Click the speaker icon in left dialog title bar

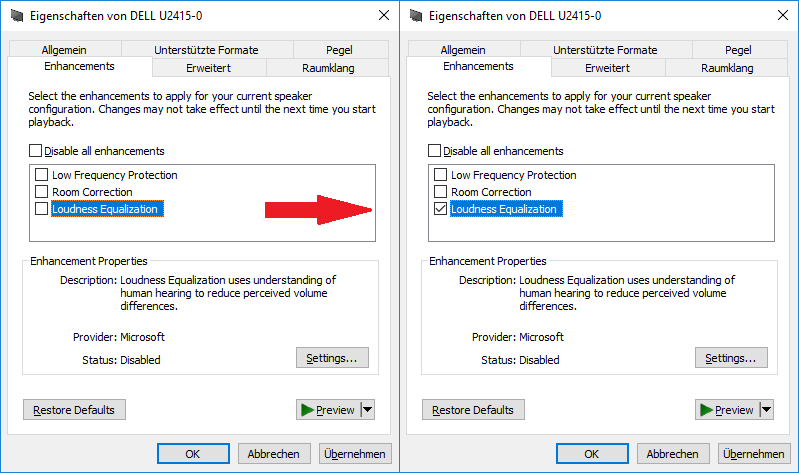pyautogui.click(x=17, y=16)
